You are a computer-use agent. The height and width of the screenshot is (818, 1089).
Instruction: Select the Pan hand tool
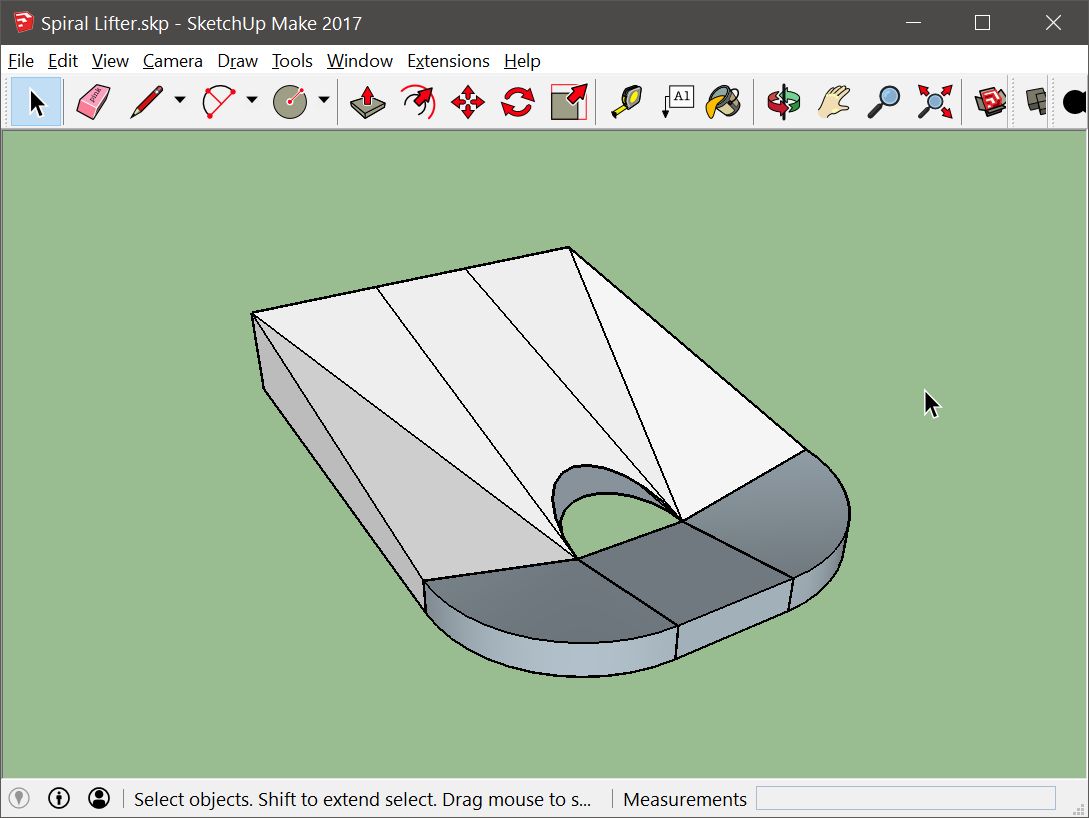click(833, 101)
